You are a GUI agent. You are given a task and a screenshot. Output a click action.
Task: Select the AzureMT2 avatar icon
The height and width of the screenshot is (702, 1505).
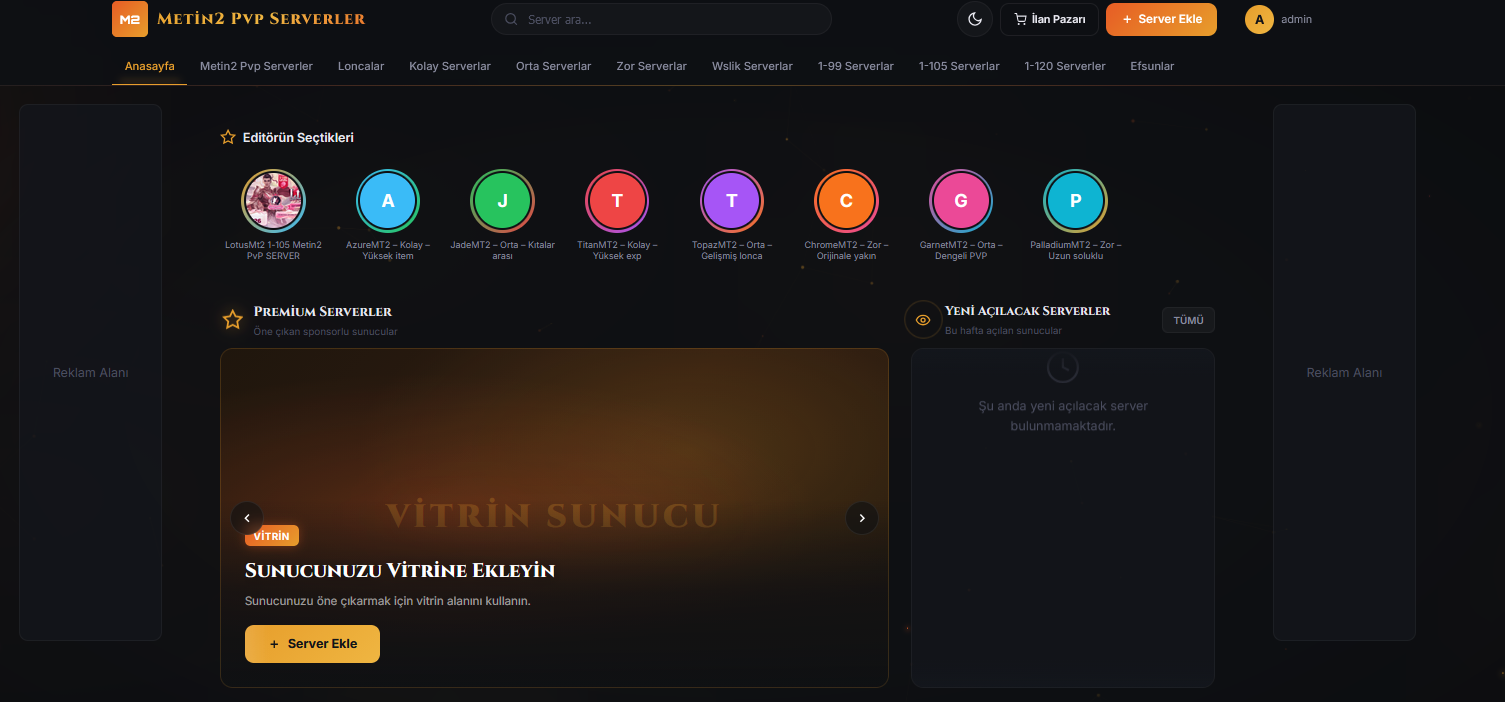[x=388, y=201]
